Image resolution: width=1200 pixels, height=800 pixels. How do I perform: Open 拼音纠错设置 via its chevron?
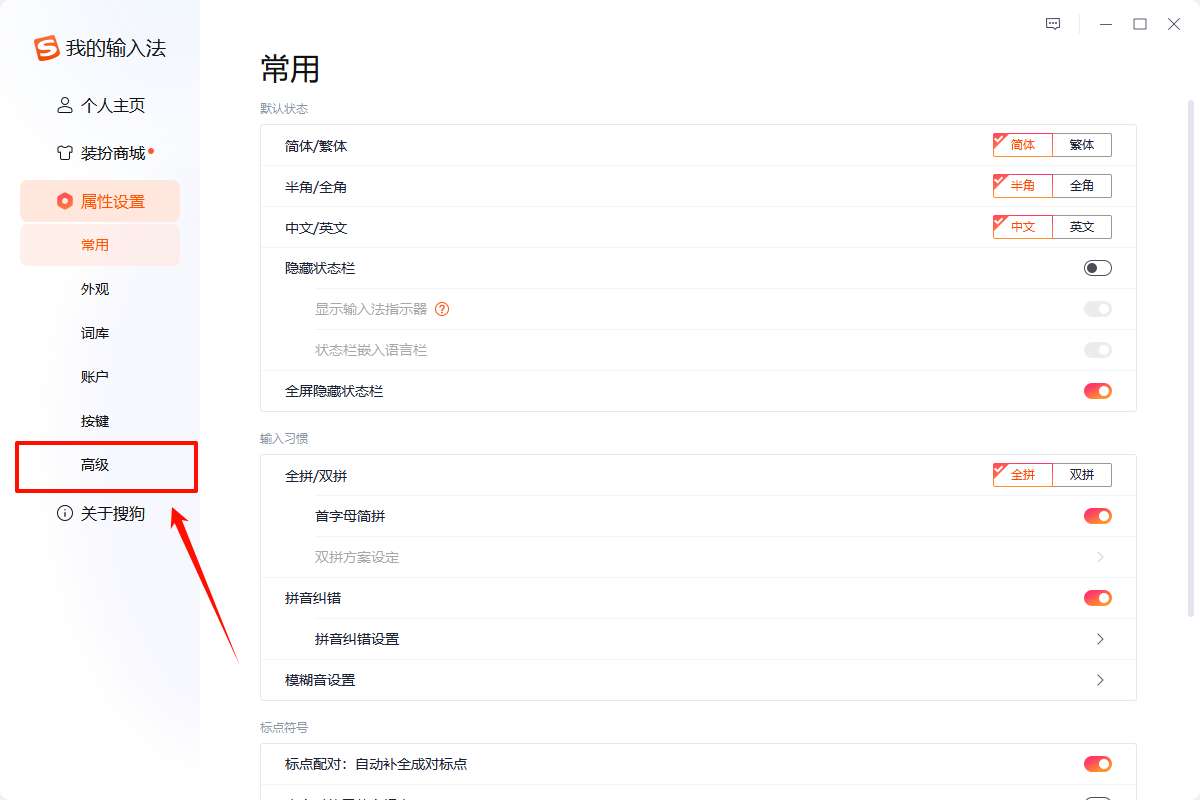coord(1100,638)
